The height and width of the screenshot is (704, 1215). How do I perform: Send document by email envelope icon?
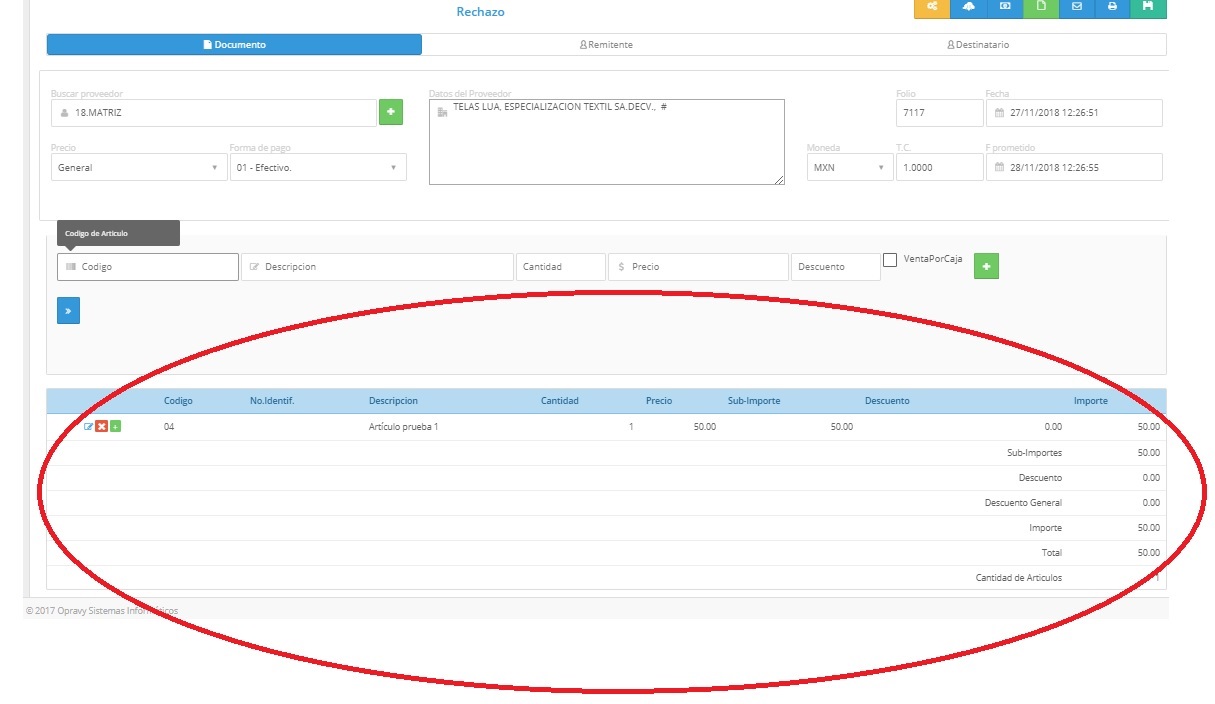1076,8
